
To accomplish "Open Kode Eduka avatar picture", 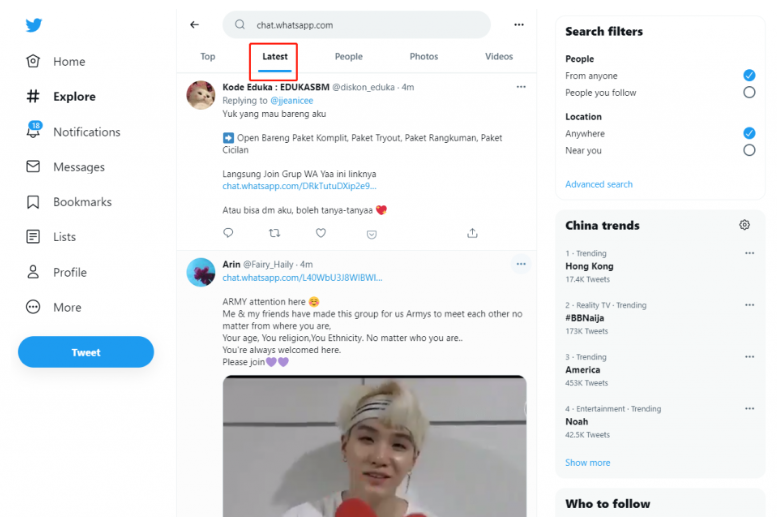I will click(201, 95).
